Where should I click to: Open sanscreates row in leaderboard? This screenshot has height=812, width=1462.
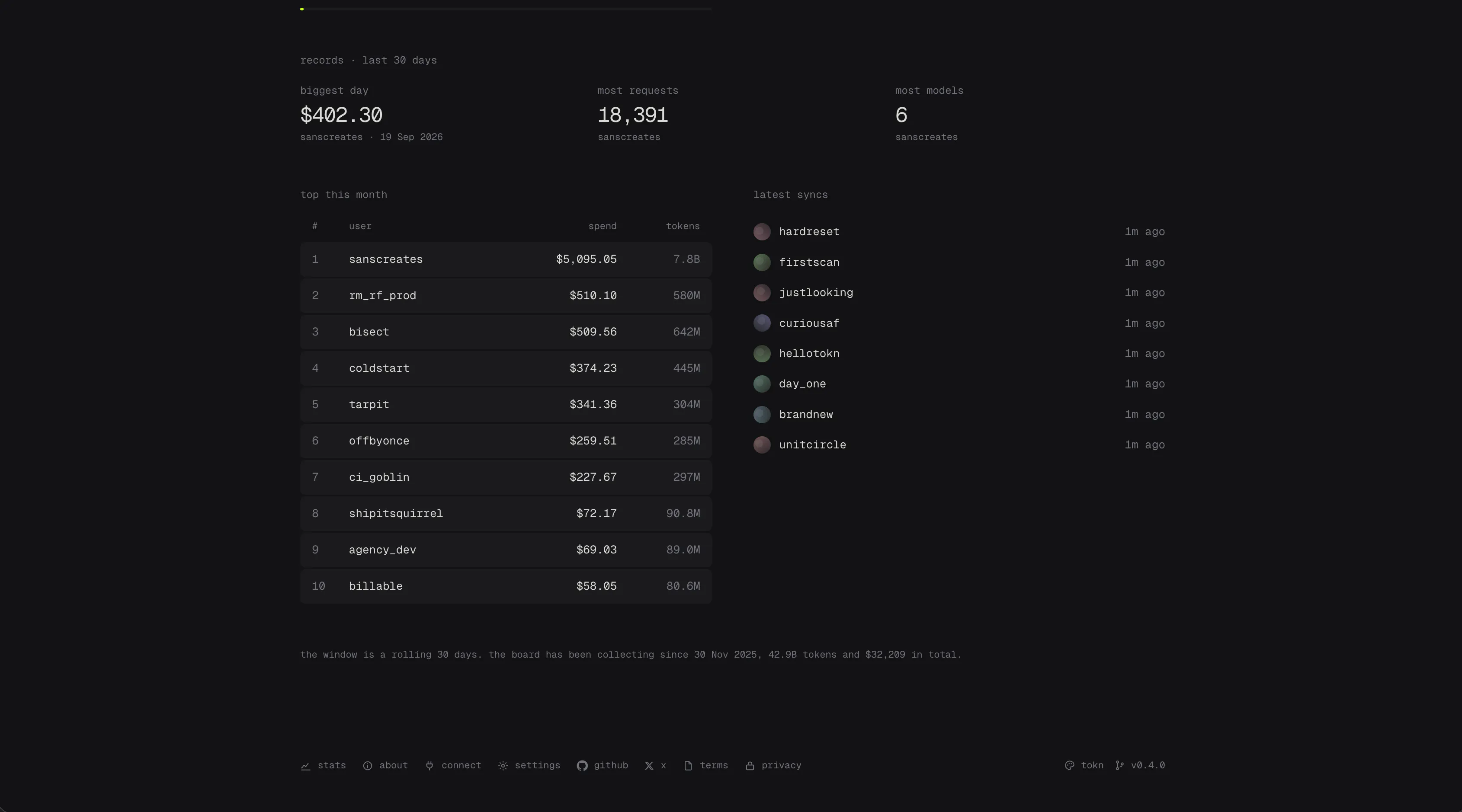[x=506, y=259]
